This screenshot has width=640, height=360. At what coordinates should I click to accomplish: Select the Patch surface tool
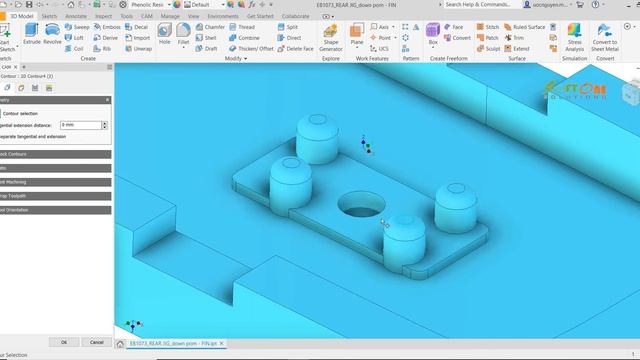[487, 38]
